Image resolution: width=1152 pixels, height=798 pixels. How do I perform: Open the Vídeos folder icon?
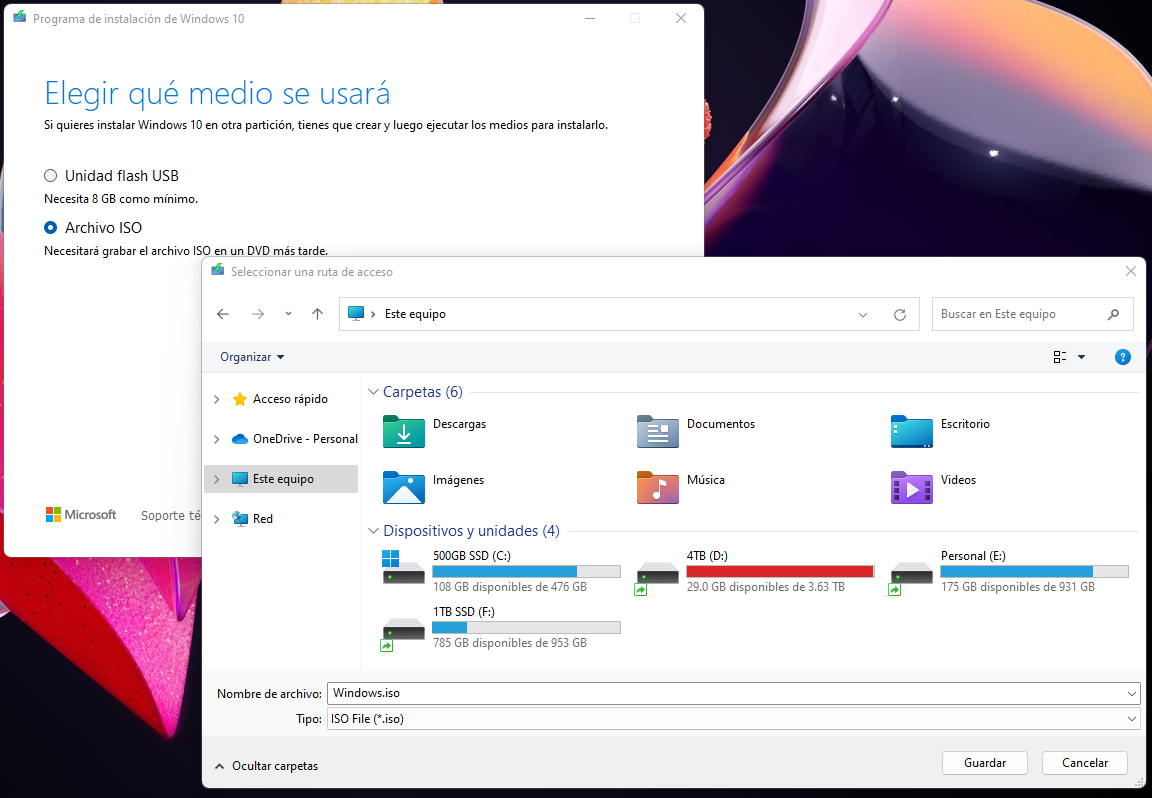click(911, 488)
